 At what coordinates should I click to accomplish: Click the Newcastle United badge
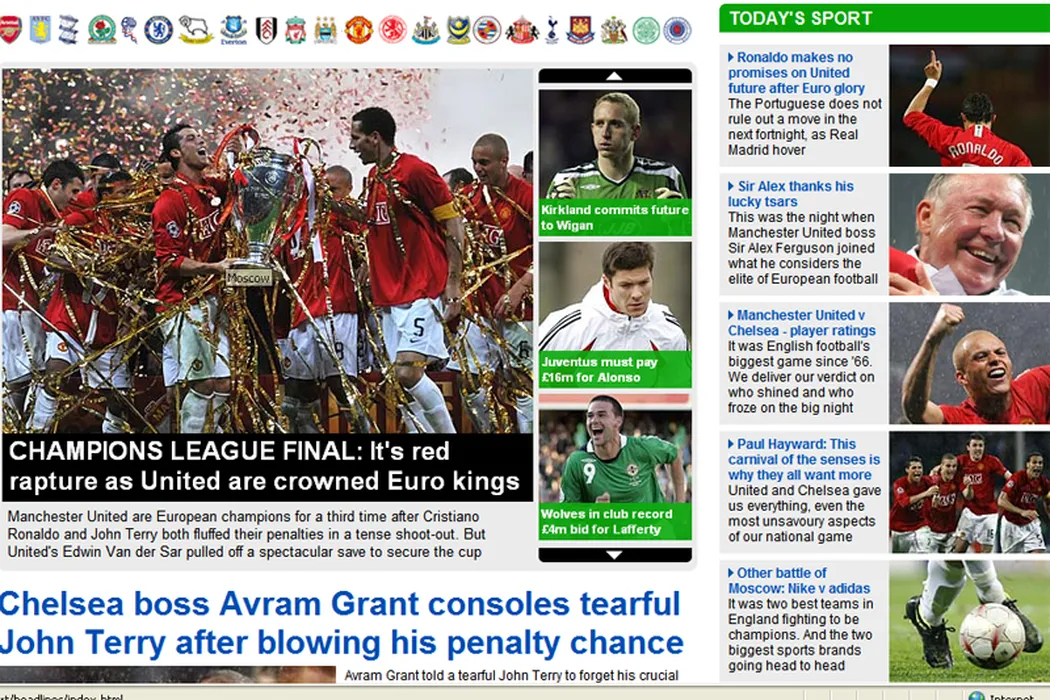[x=425, y=30]
